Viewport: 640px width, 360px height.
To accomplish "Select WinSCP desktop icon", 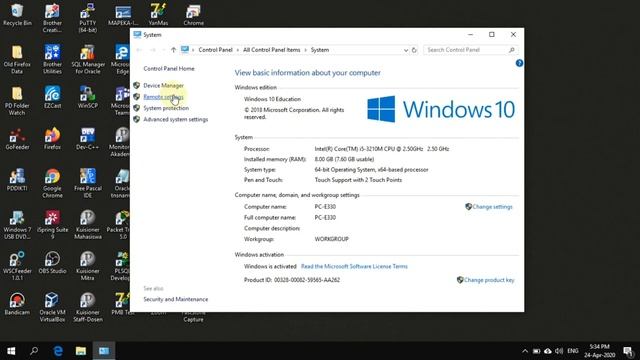I will pyautogui.click(x=88, y=97).
